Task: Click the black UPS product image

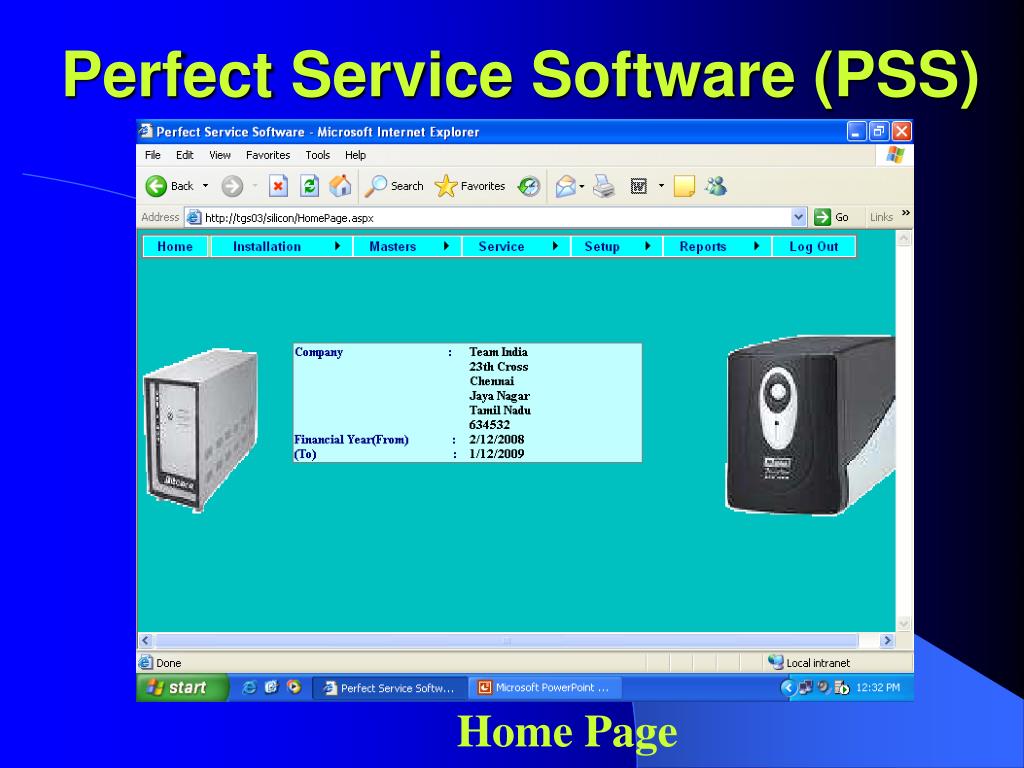Action: click(810, 425)
